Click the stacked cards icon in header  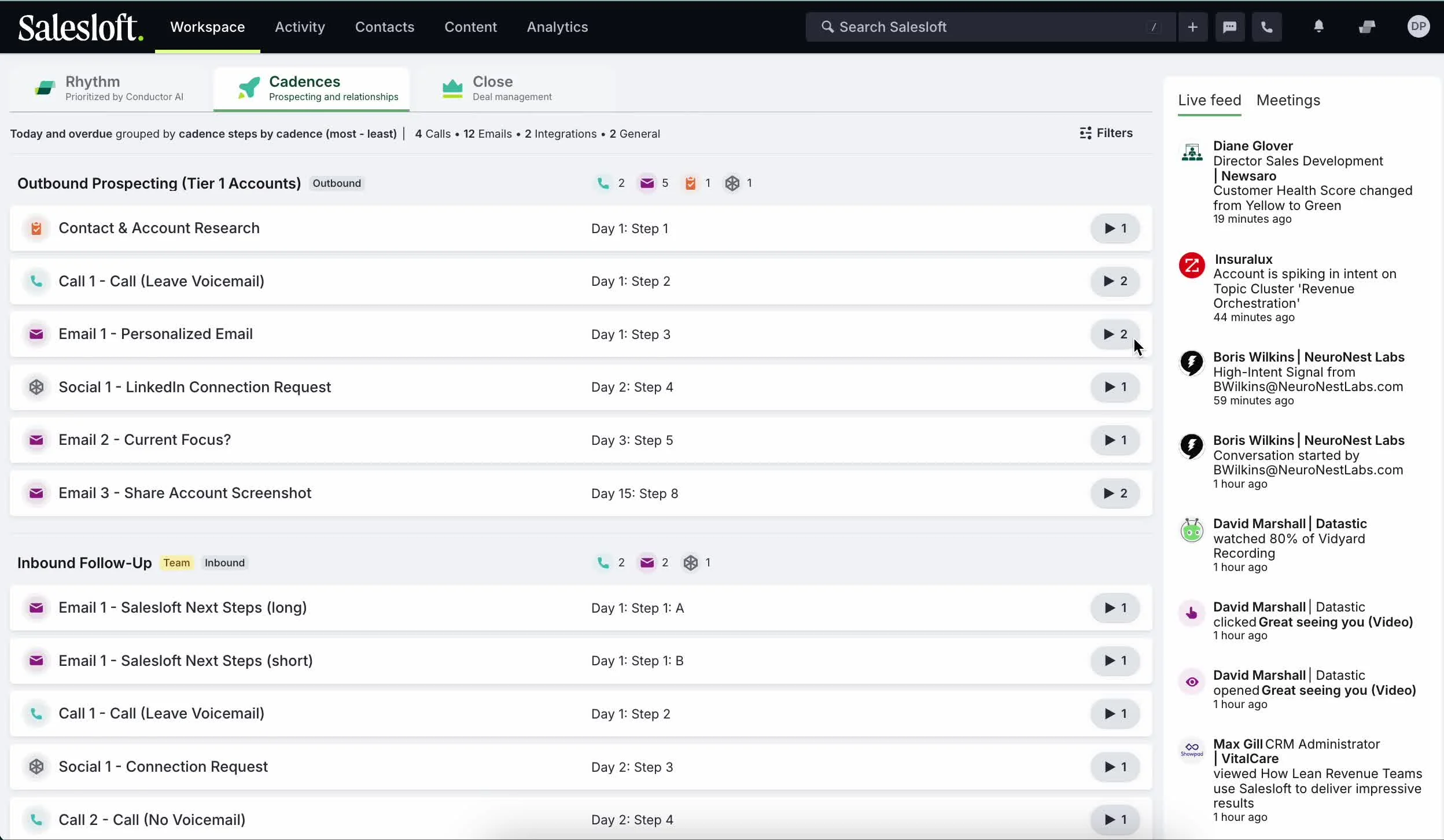pyautogui.click(x=1367, y=27)
